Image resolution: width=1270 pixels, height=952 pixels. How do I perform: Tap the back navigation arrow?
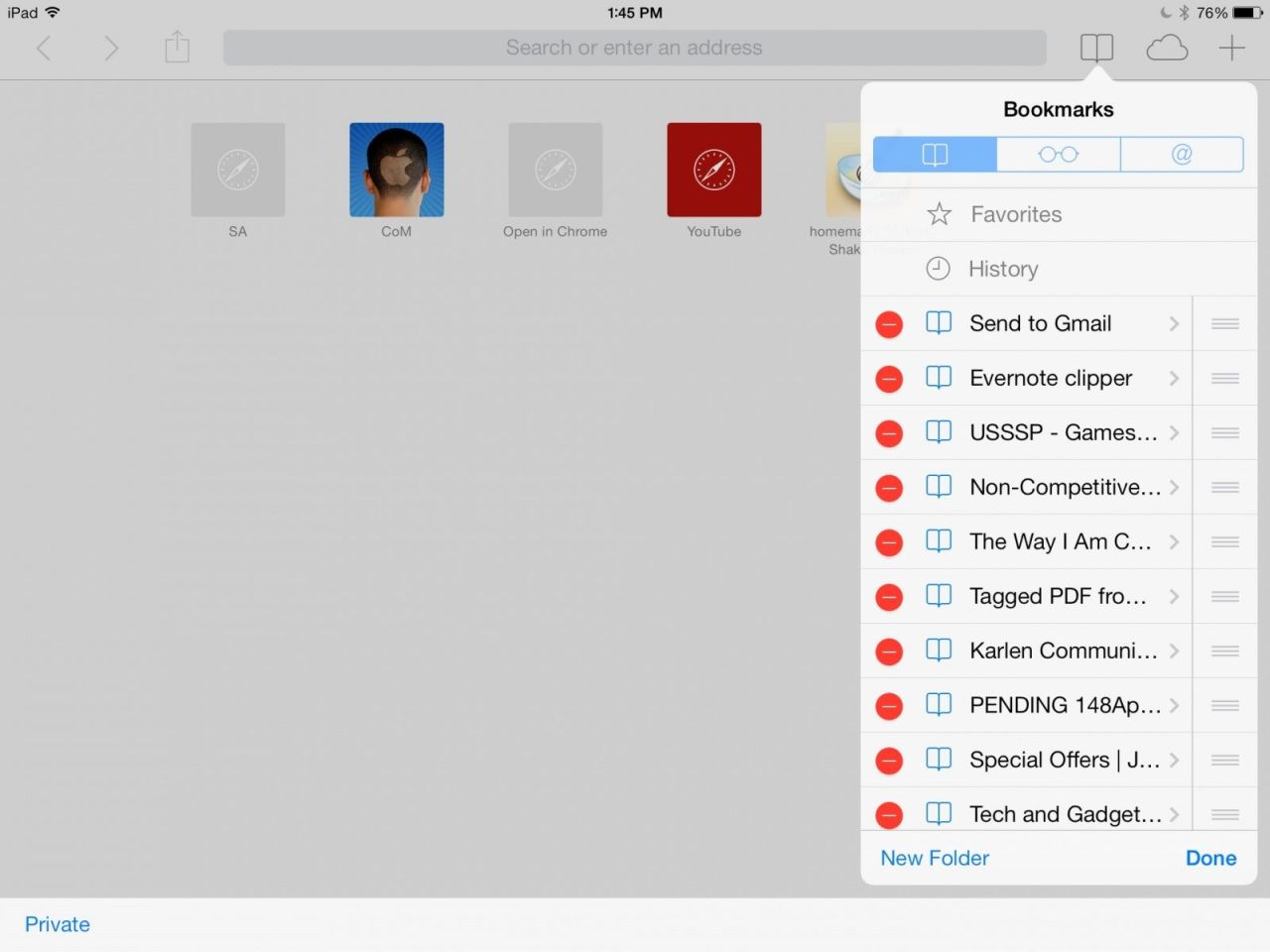click(x=44, y=47)
